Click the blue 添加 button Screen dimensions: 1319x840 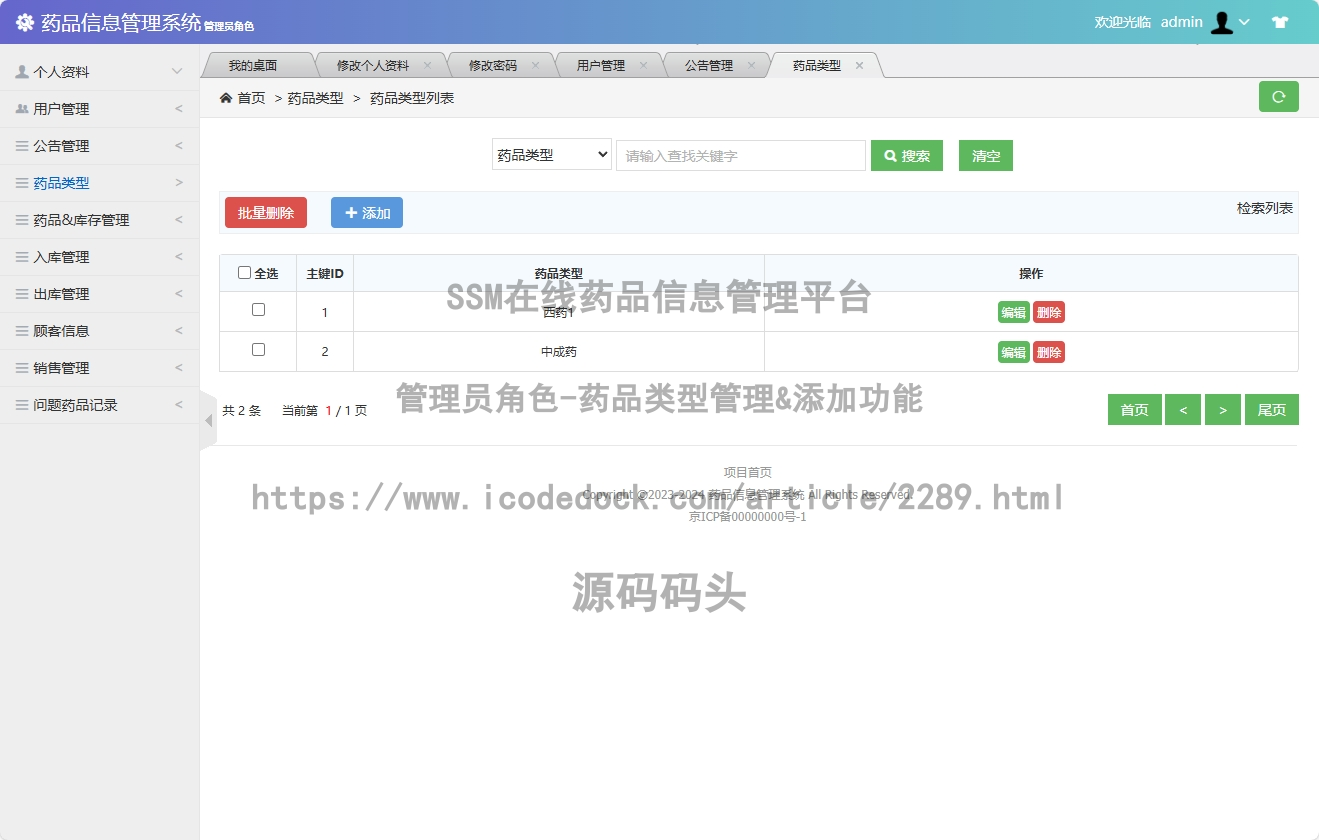[367, 213]
